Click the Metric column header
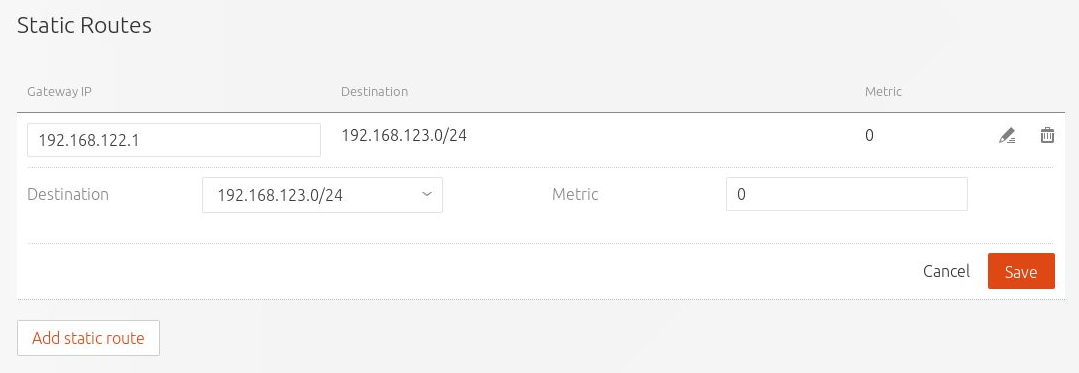 883,92
